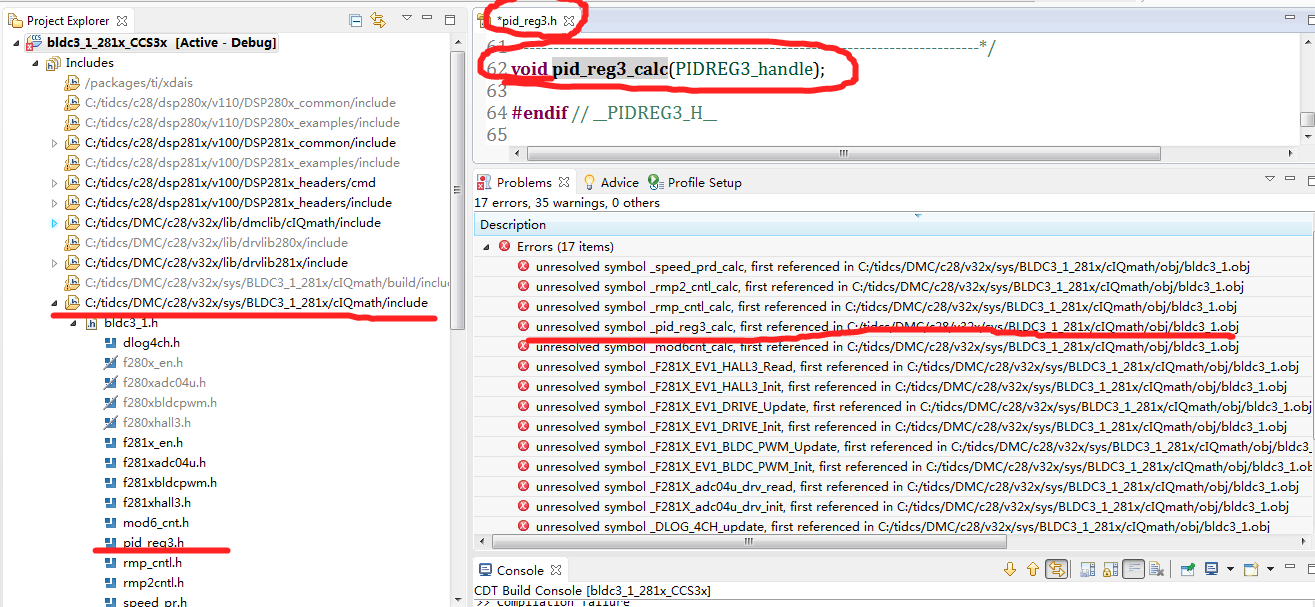Open the Profile Setup tab

point(695,182)
